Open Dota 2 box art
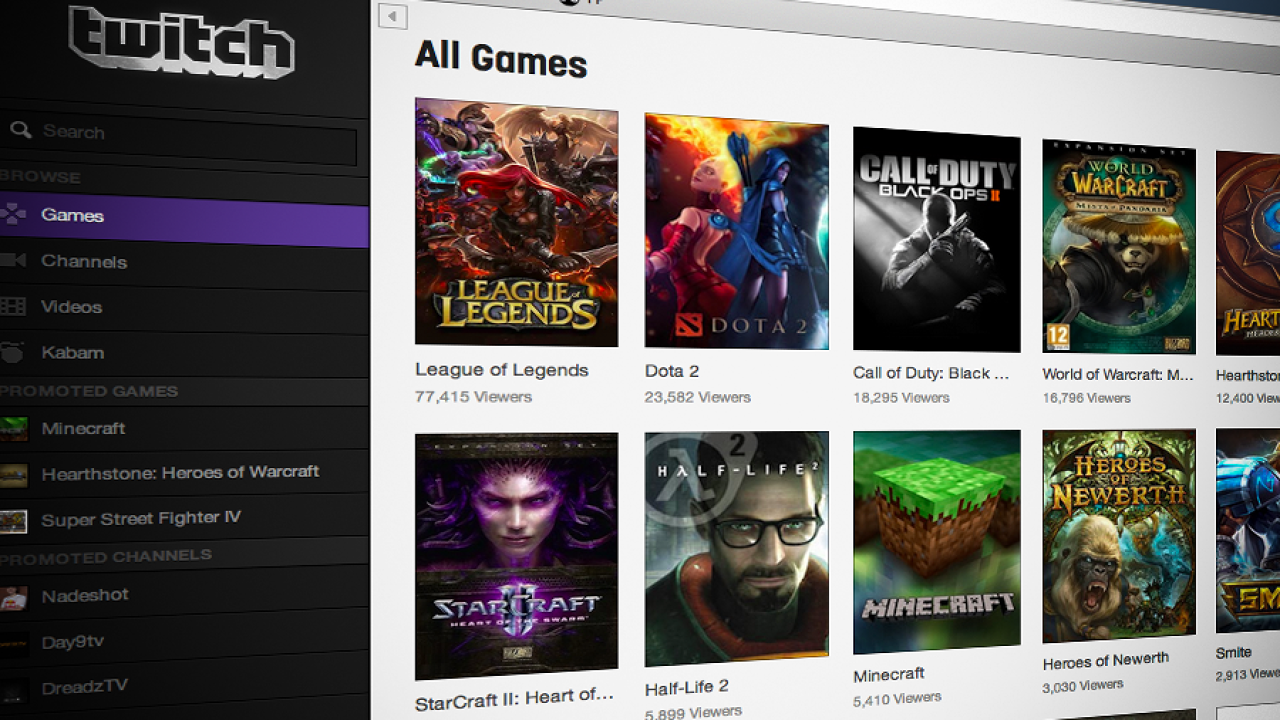The image size is (1280, 720). pos(737,231)
